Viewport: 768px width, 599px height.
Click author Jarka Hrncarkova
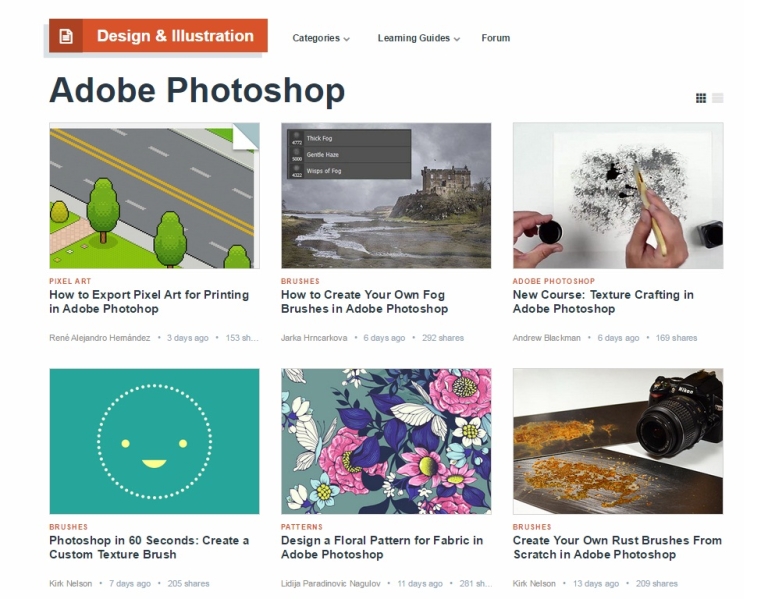click(314, 338)
